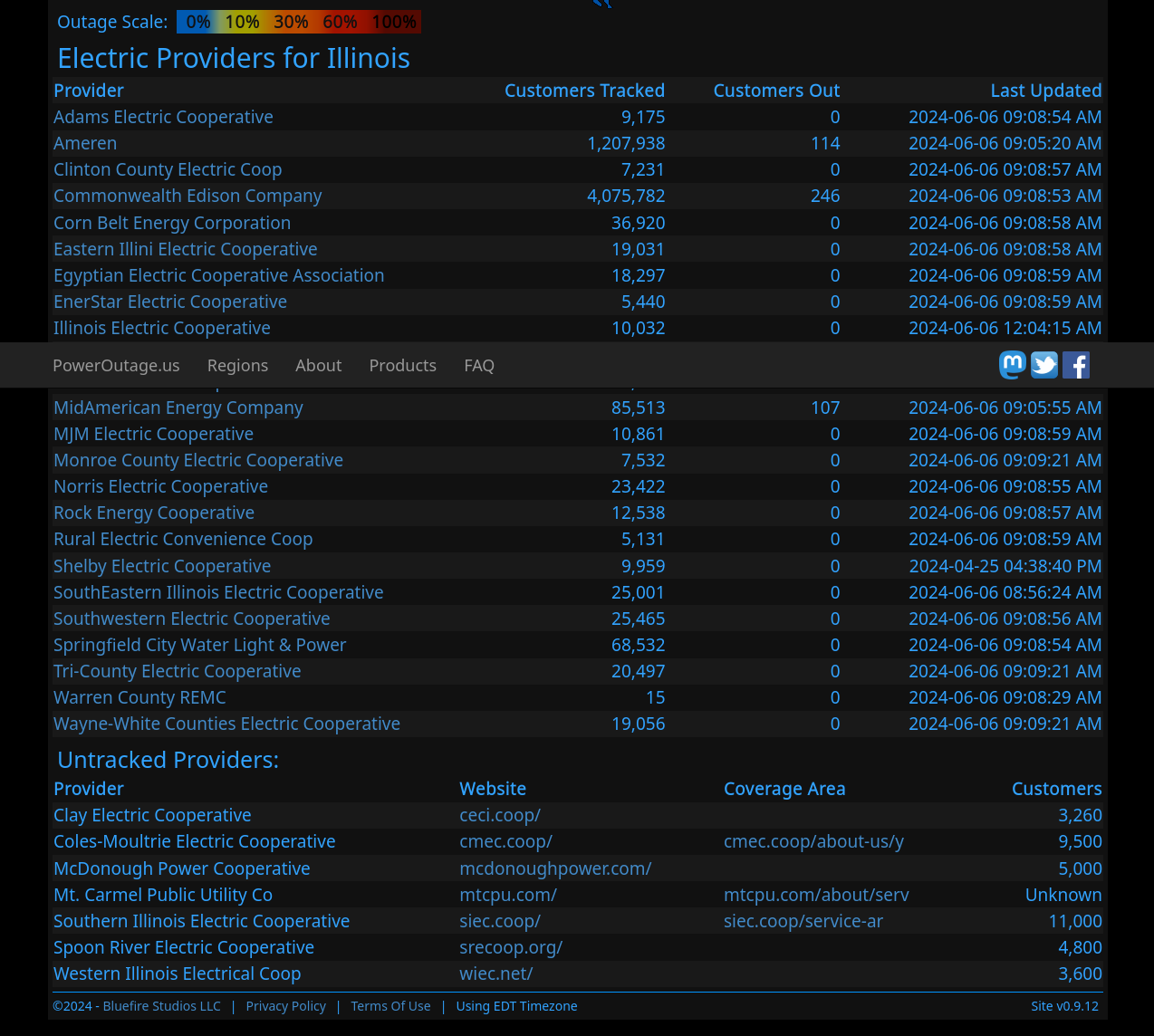Click Commonwealth Edison's 246 customers out

[825, 196]
